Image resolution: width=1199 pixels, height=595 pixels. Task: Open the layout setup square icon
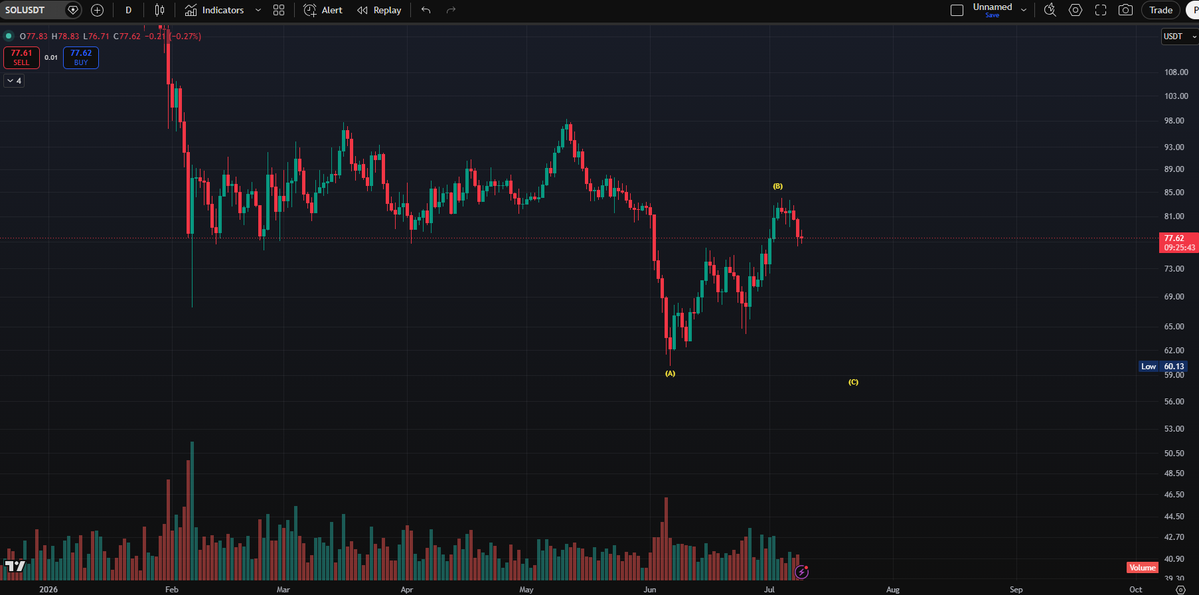[x=957, y=11]
